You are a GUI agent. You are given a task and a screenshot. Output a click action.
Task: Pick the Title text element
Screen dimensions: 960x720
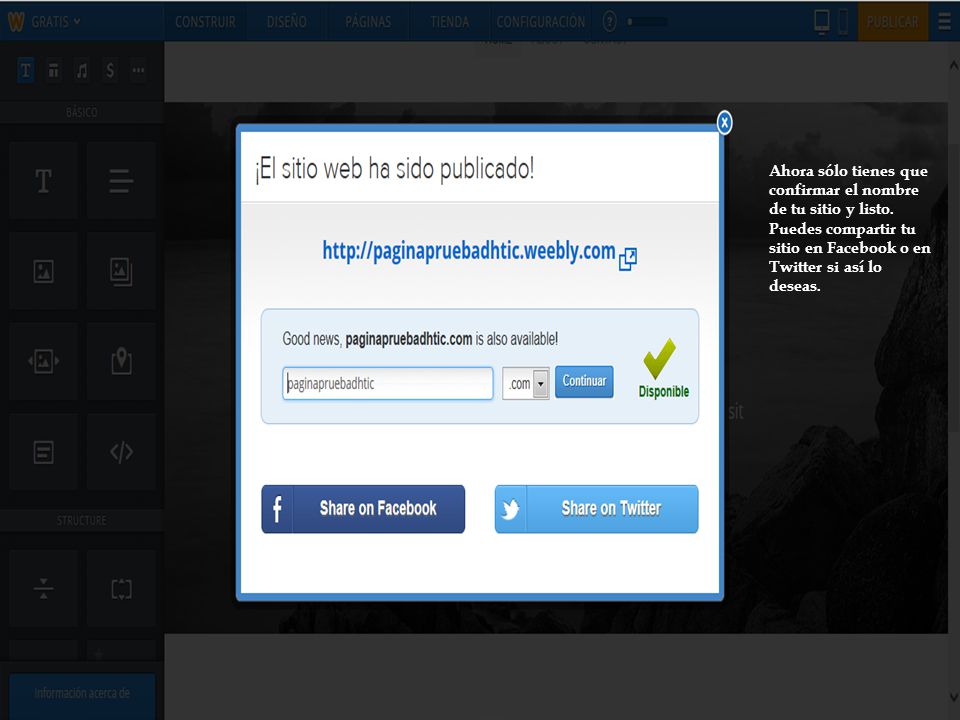coord(43,181)
